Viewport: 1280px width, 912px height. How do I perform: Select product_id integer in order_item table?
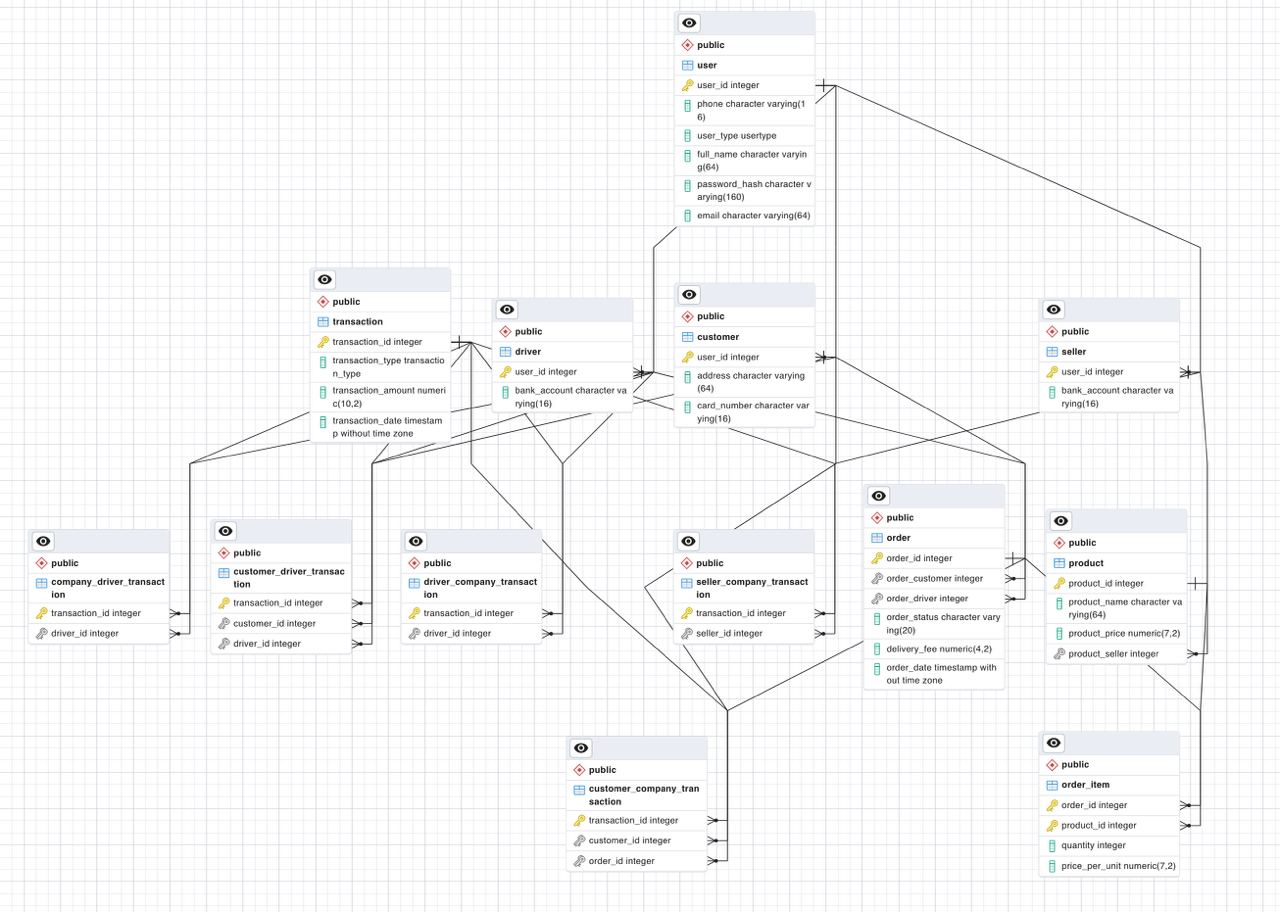click(1109, 826)
